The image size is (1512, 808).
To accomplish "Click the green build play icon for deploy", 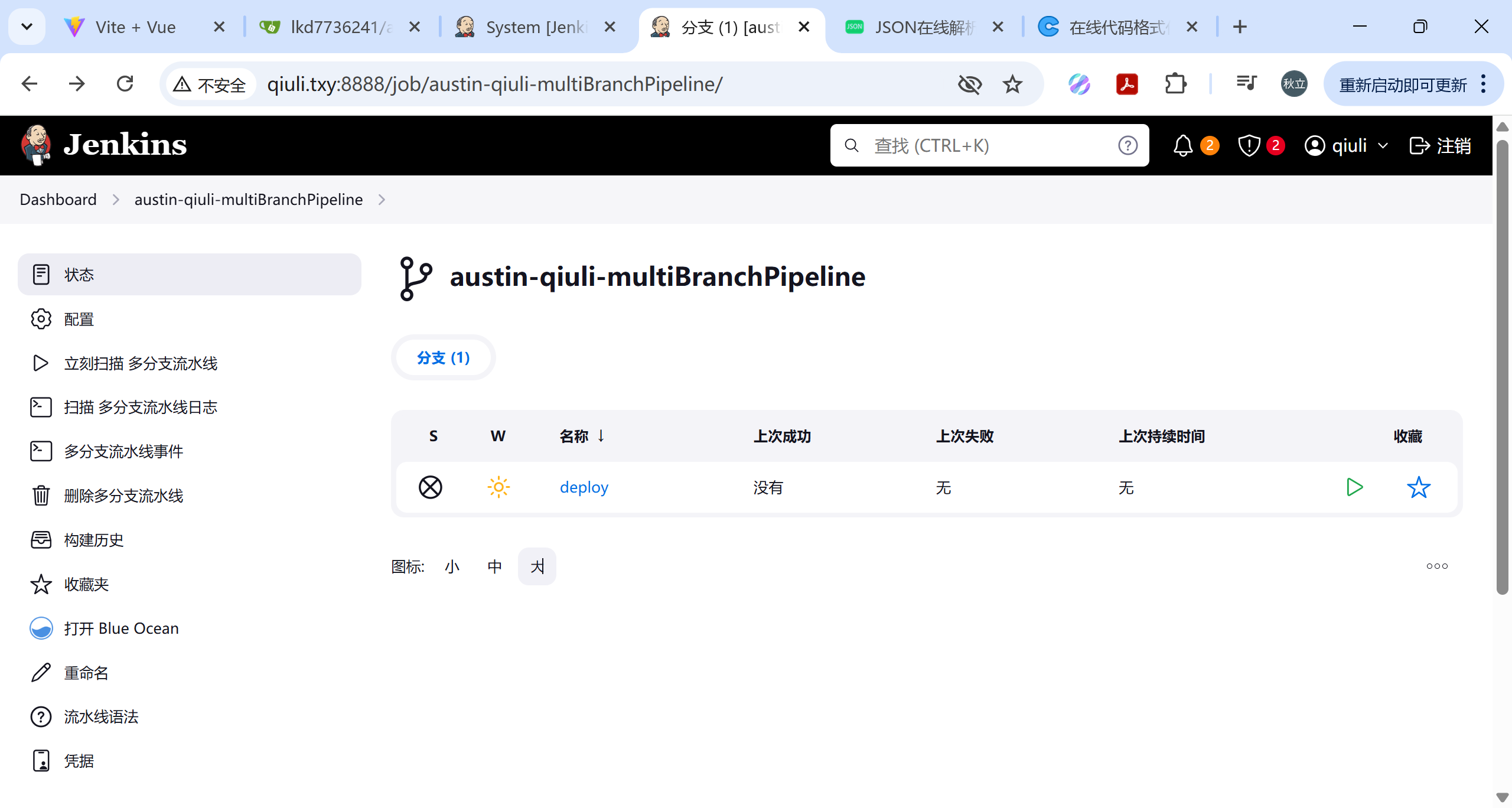I will tap(1354, 487).
